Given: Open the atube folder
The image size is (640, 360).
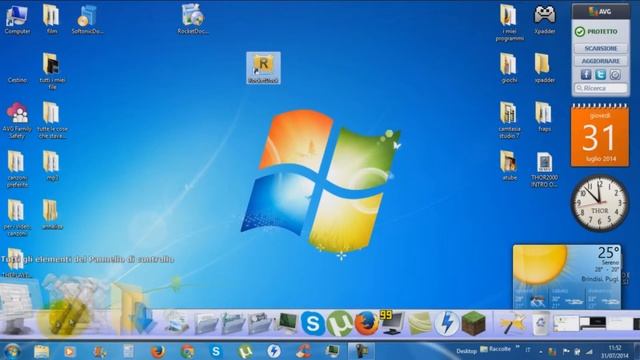Looking at the screenshot, I should tap(509, 166).
